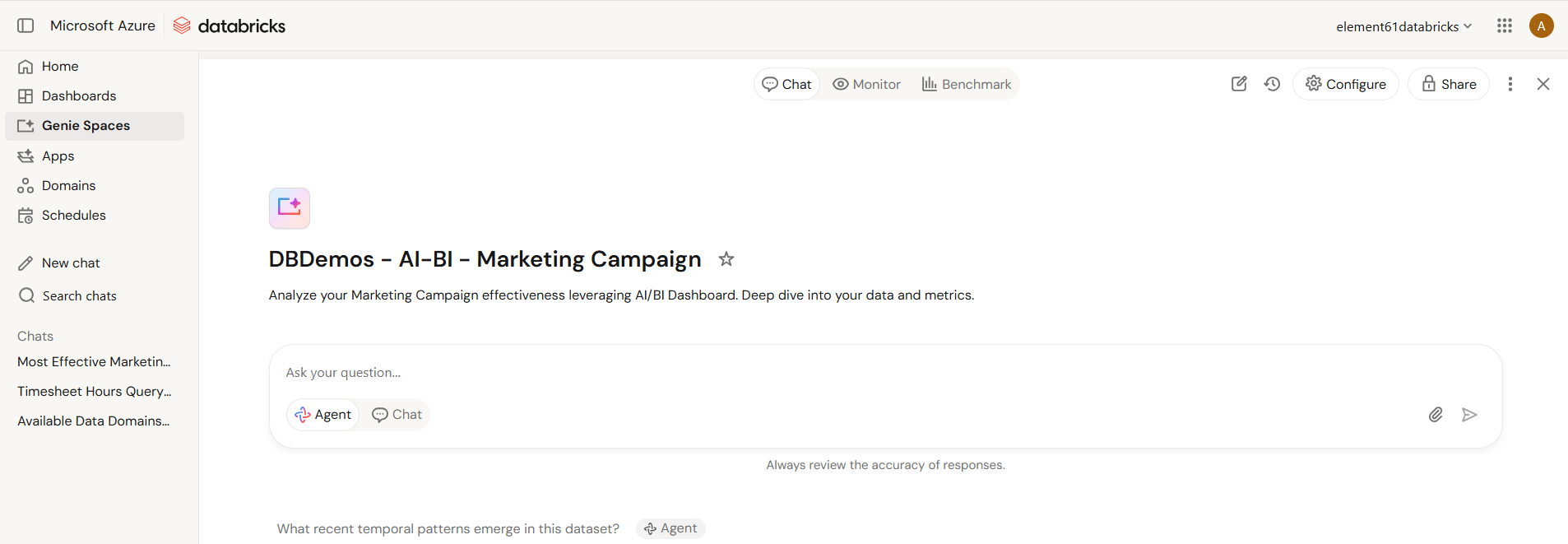Viewport: 1568px width, 544px height.
Task: Click Search chats in the sidebar
Action: click(95, 295)
